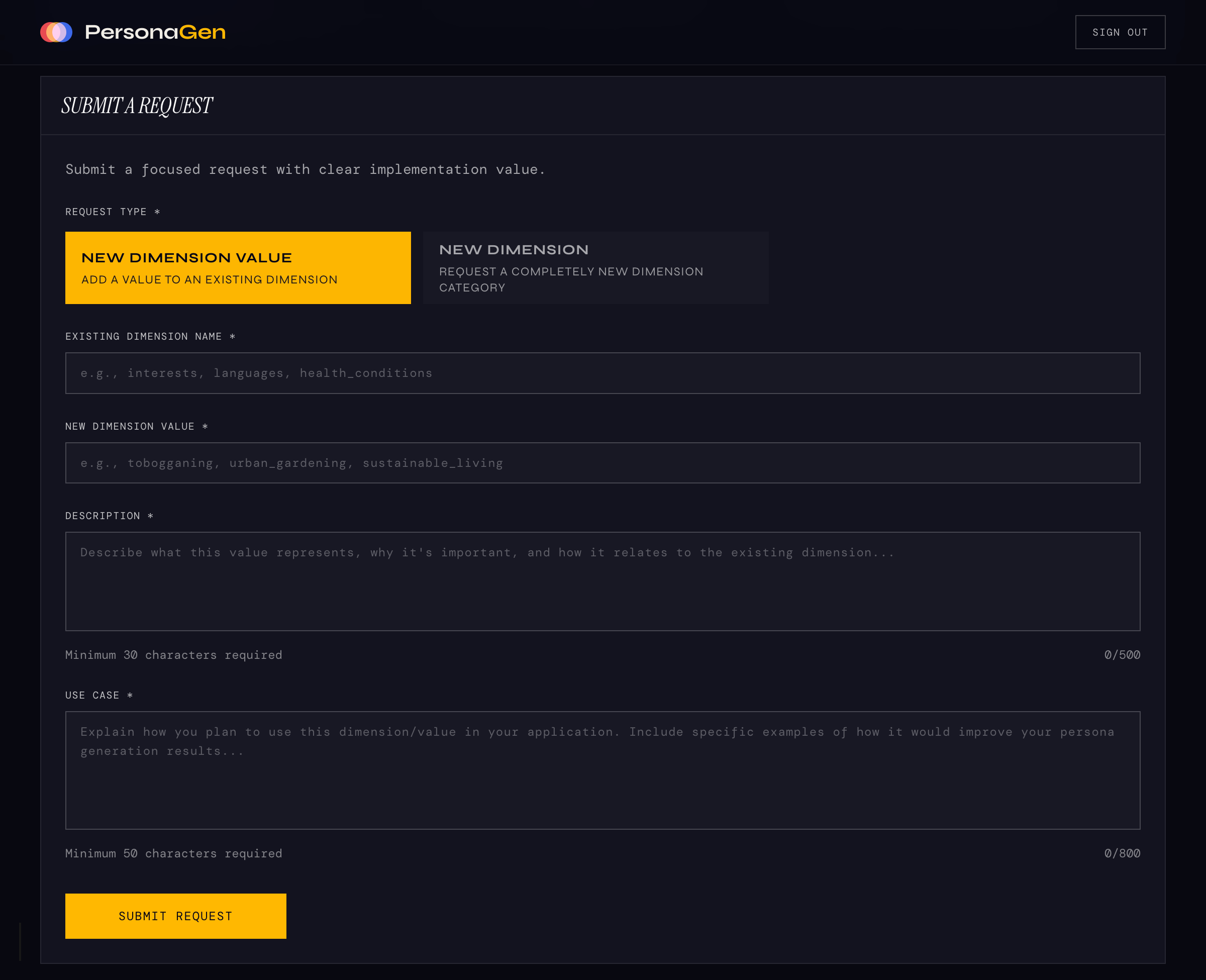
Task: Click the focused request intro text
Action: [x=306, y=169]
